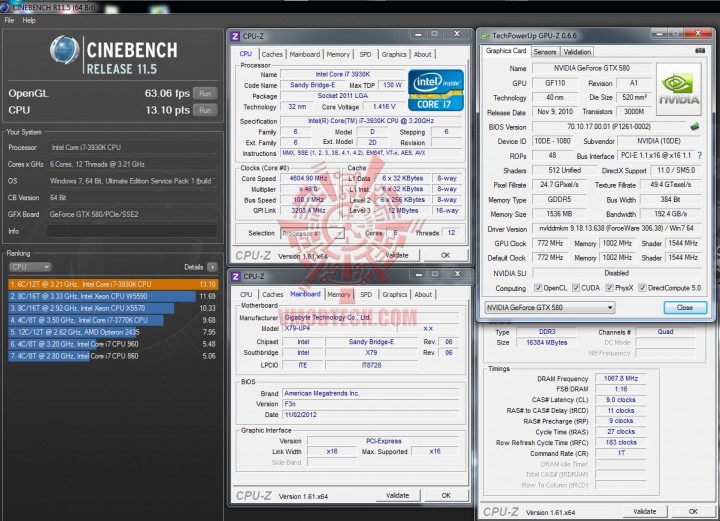Toggle the CUDA checkbox
Image resolution: width=720 pixels, height=521 pixels.
tap(575, 288)
